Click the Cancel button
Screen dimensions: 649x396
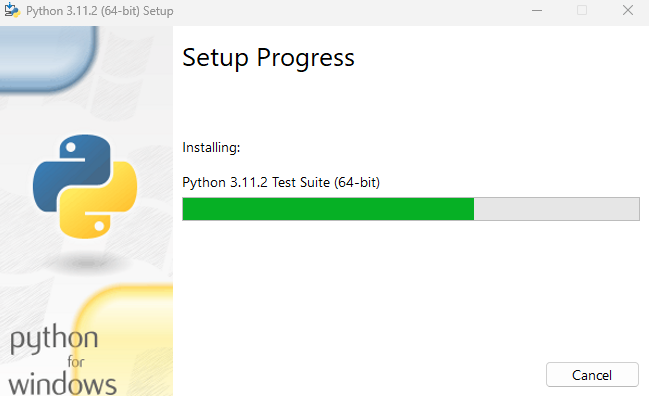pyautogui.click(x=592, y=375)
